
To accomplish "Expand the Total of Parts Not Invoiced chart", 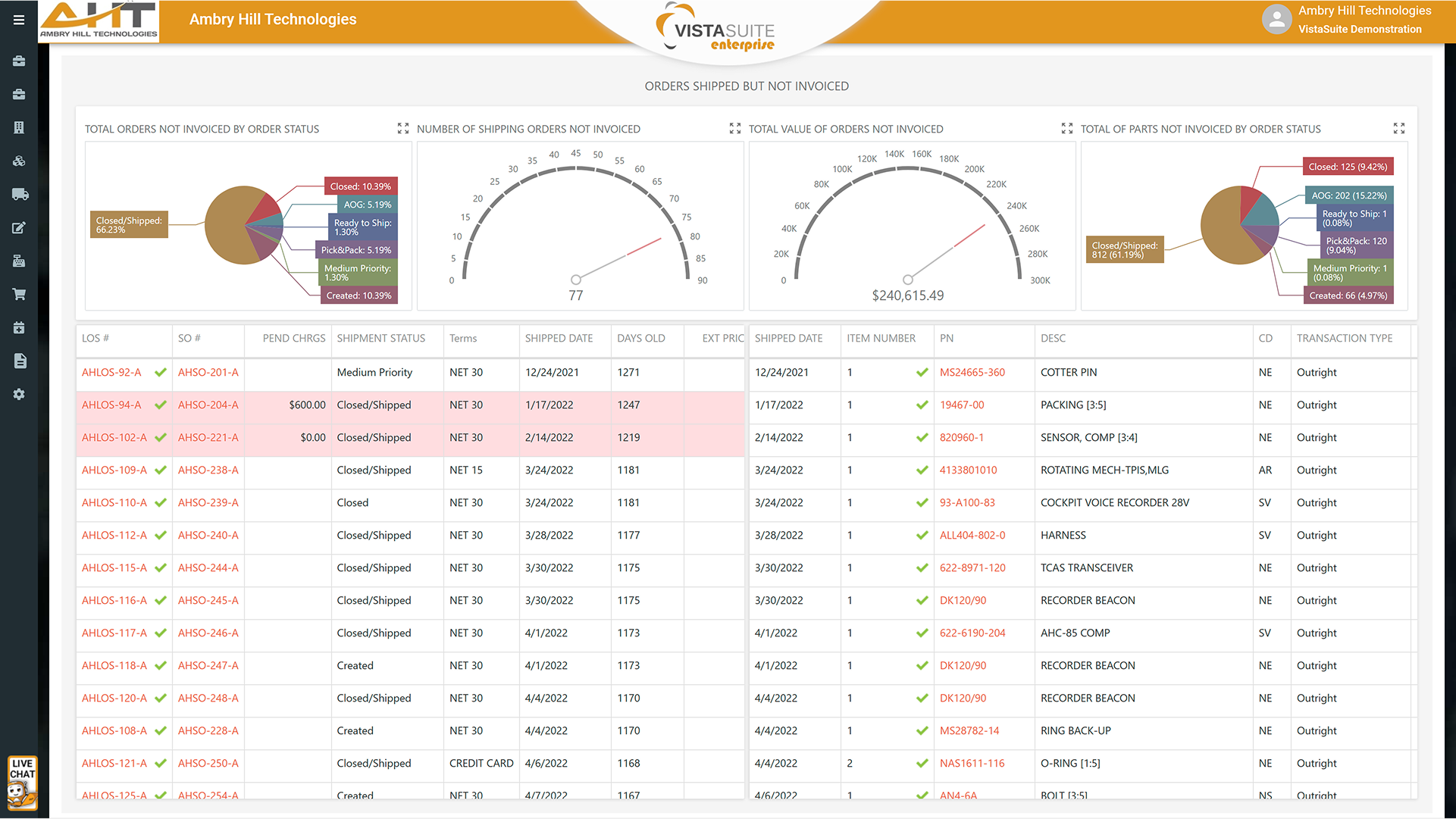I will click(x=1399, y=129).
